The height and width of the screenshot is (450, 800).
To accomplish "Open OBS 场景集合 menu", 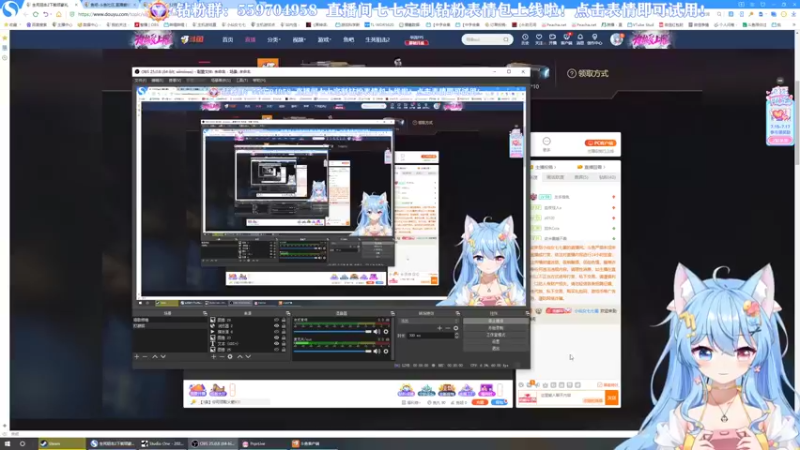I will coord(221,81).
